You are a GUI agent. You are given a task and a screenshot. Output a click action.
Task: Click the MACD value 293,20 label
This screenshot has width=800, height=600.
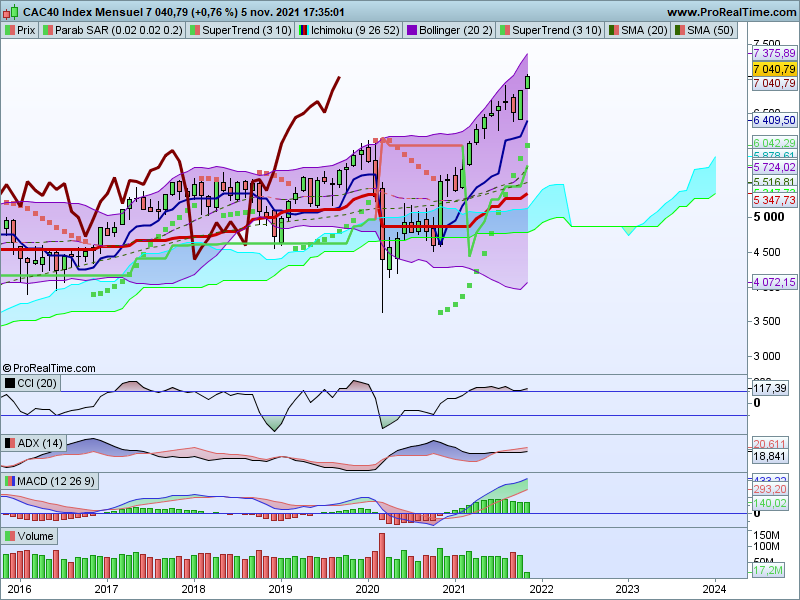(770, 489)
